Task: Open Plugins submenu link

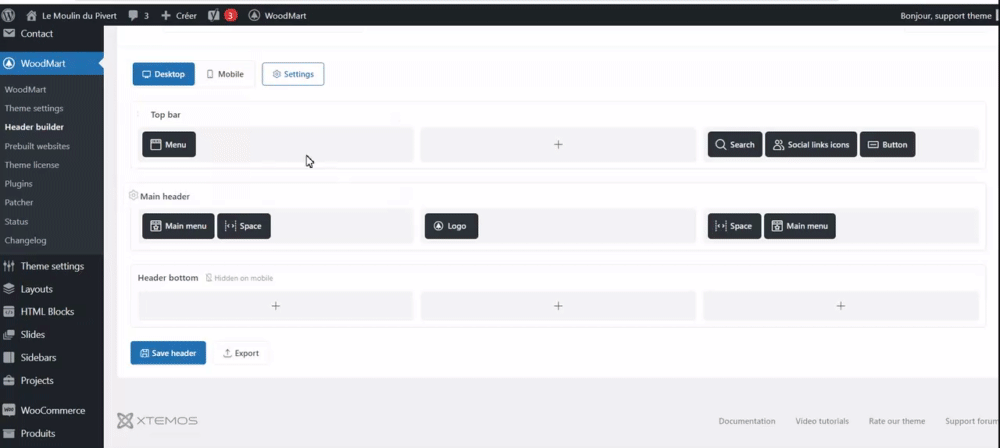Action: (x=18, y=183)
